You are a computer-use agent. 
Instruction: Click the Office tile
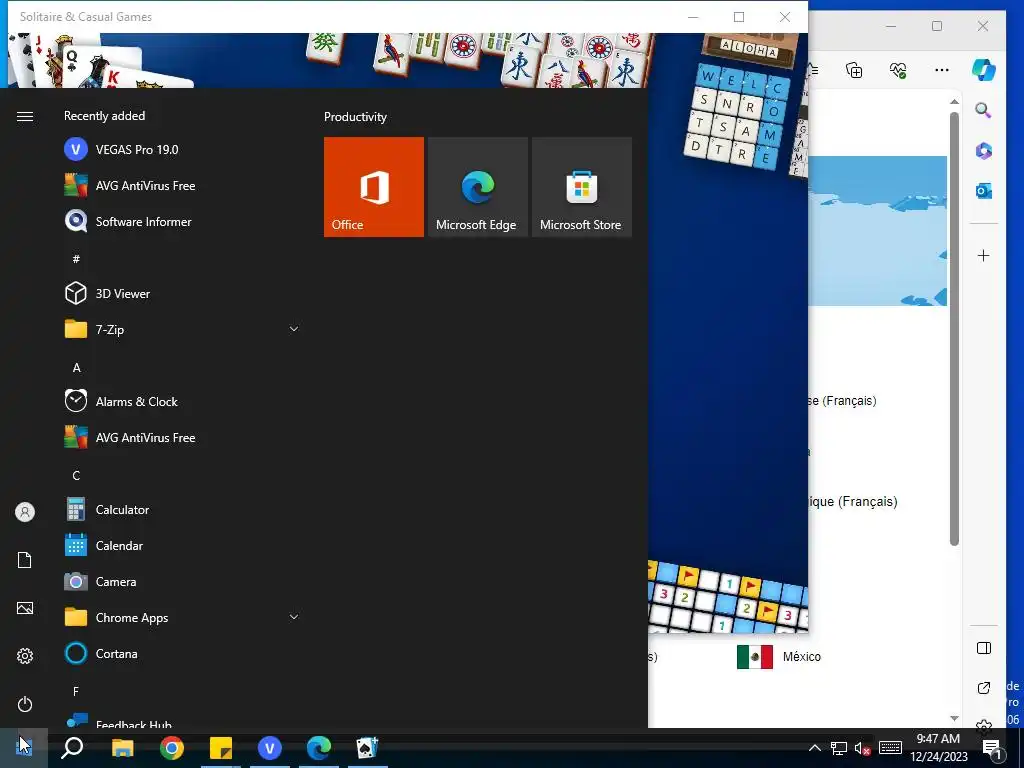(x=374, y=187)
